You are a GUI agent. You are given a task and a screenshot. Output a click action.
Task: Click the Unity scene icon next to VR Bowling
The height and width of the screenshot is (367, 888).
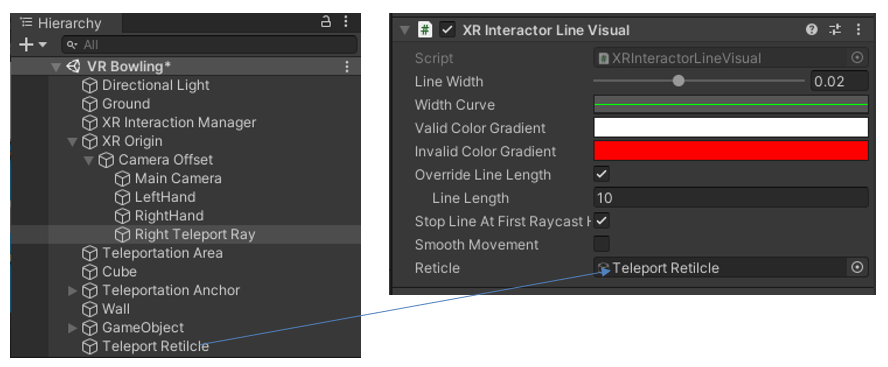tap(73, 66)
